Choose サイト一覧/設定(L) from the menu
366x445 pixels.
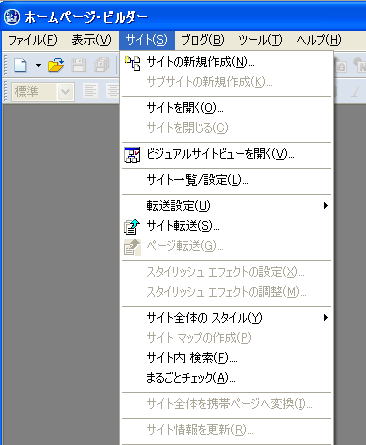tap(227, 180)
